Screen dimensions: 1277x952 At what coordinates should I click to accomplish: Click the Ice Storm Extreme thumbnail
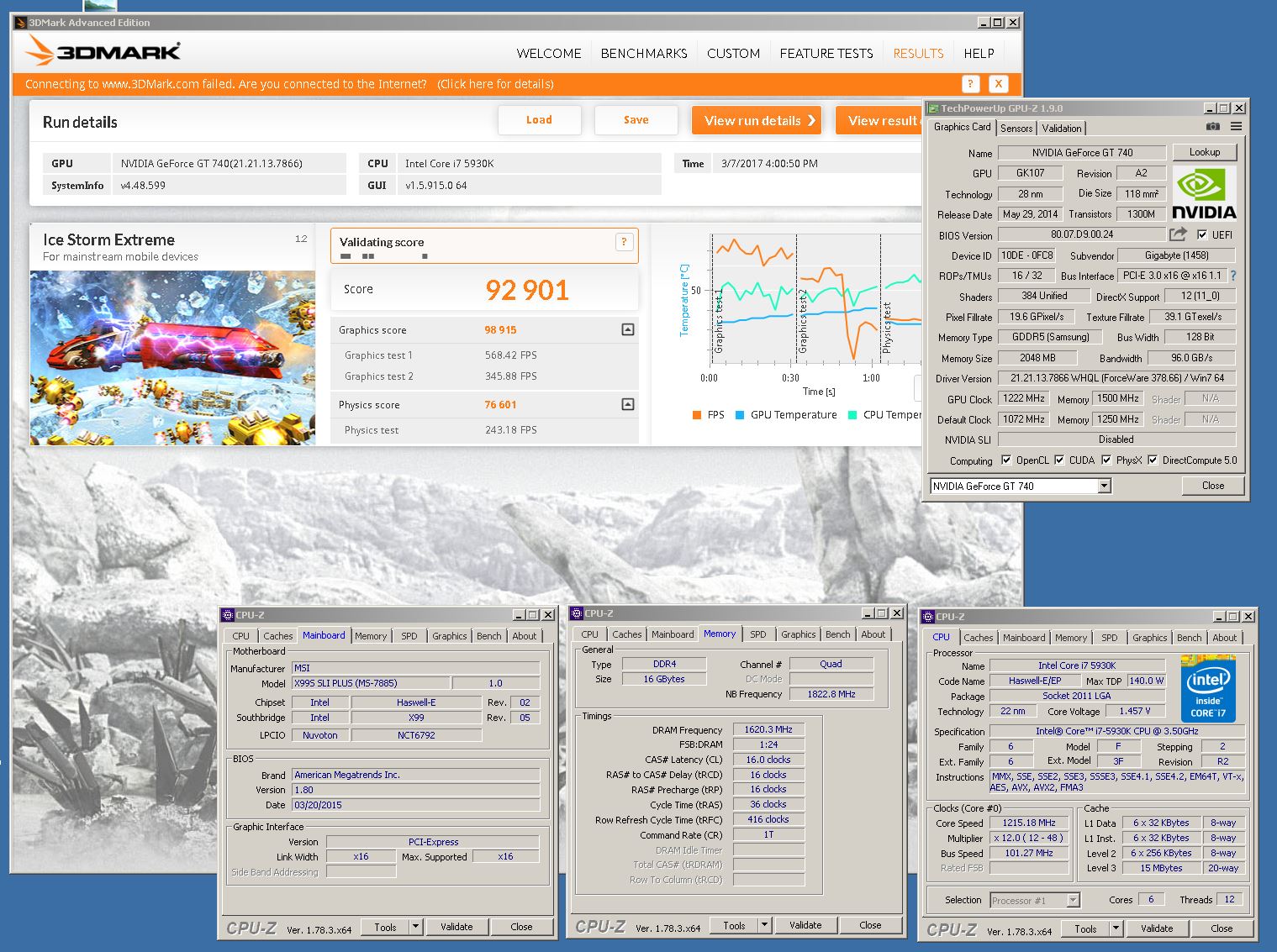pos(172,357)
